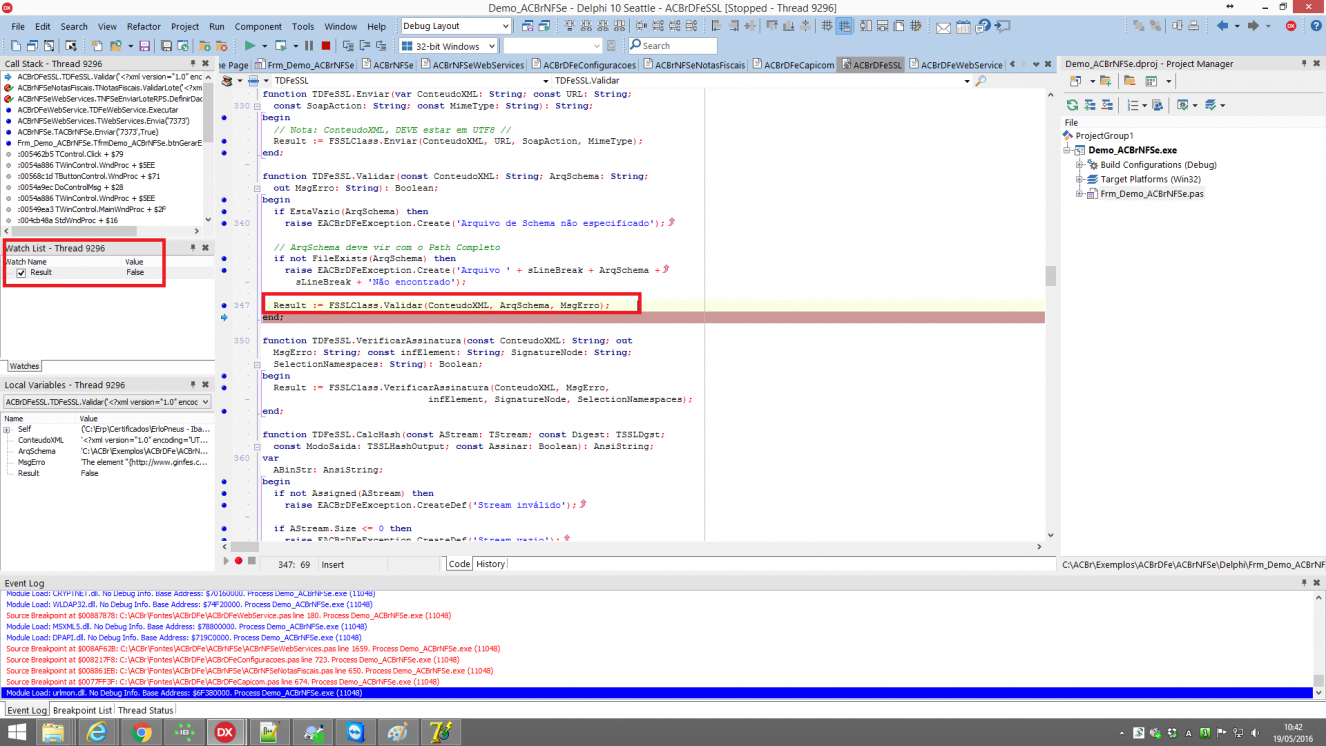This screenshot has height=746, width=1326.
Task: Expand the Target Platforms (Win32) node
Action: [1080, 179]
